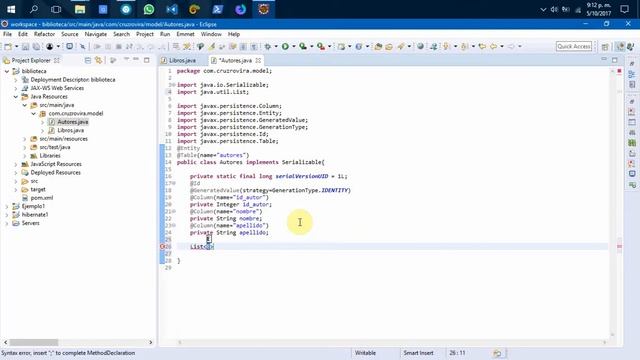Click Project Explorer horizontal scrollbar thumb

tap(34, 342)
